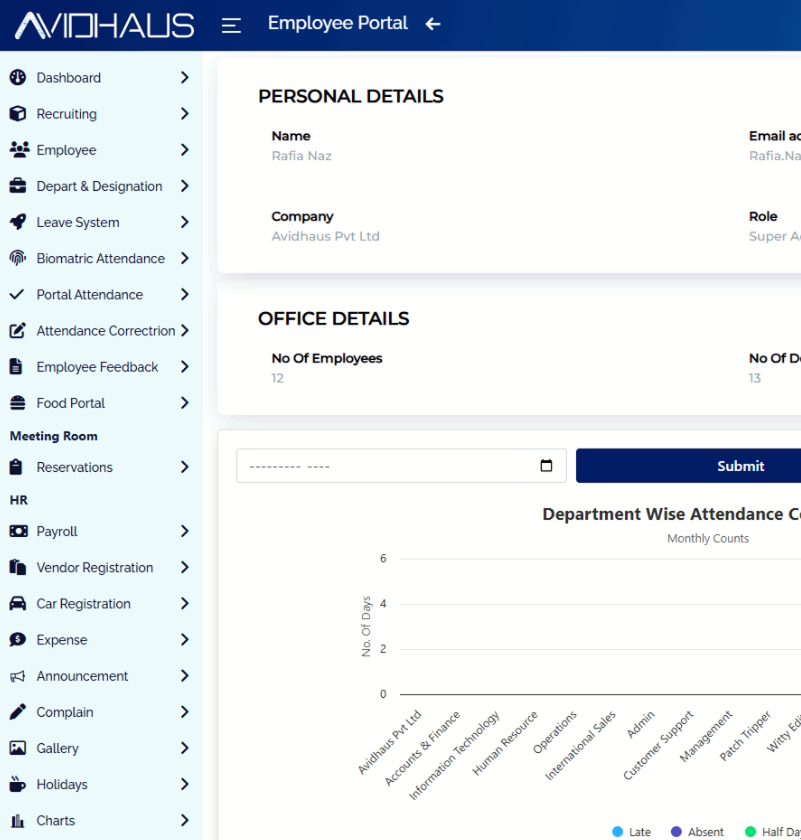Click the hamburger menu icon in header
Screen dimensions: 801x840
click(231, 25)
